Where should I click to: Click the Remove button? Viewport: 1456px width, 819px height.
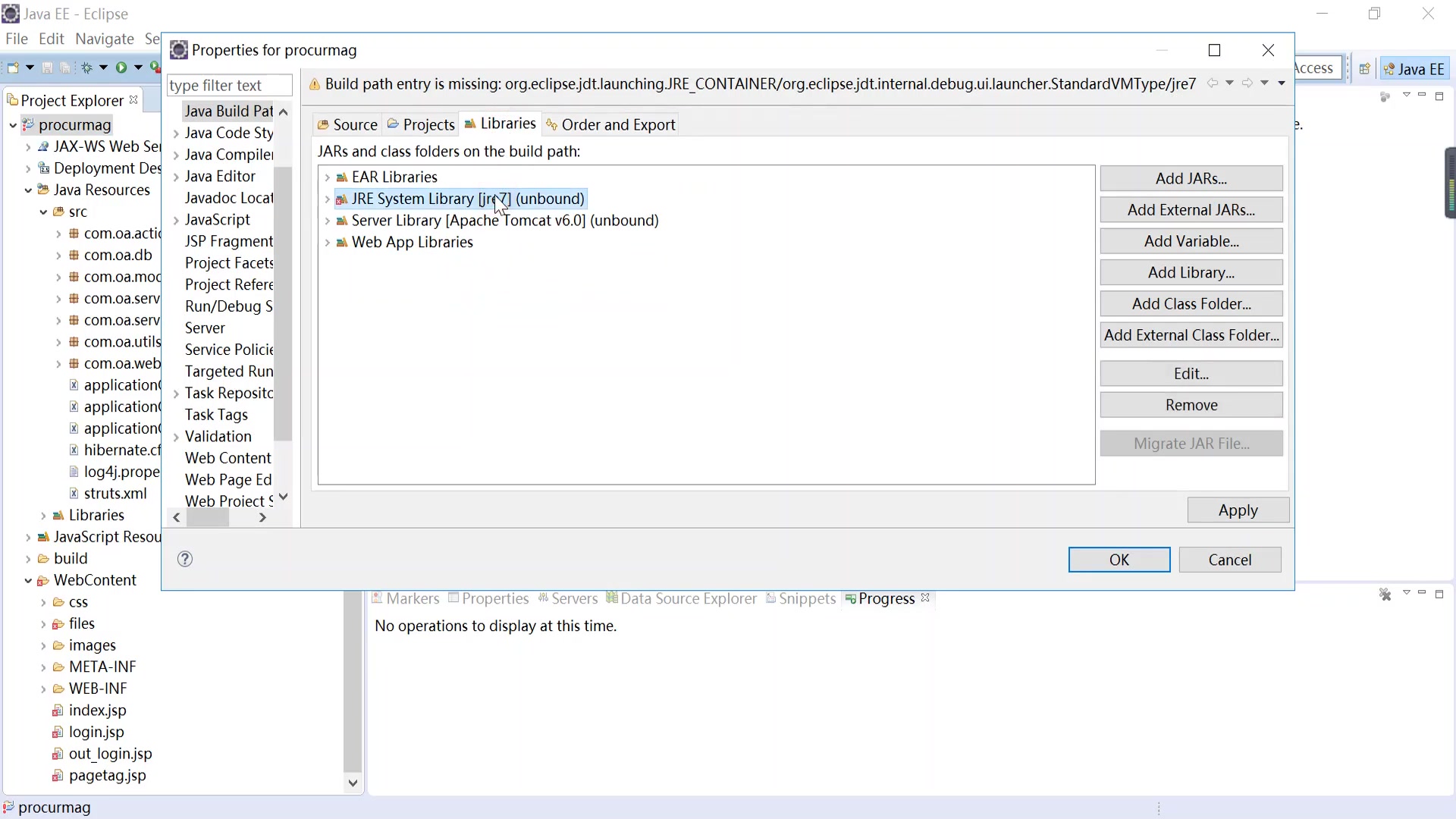click(x=1191, y=405)
